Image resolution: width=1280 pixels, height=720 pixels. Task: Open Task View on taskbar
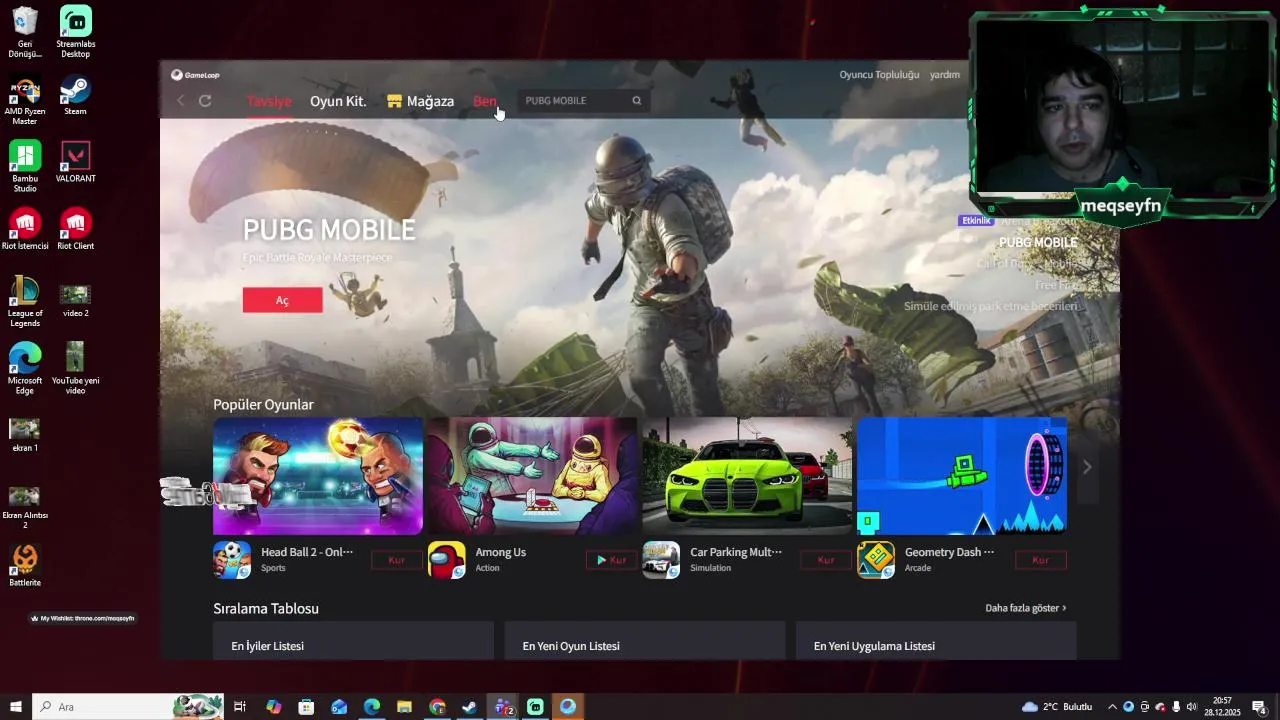tap(240, 707)
